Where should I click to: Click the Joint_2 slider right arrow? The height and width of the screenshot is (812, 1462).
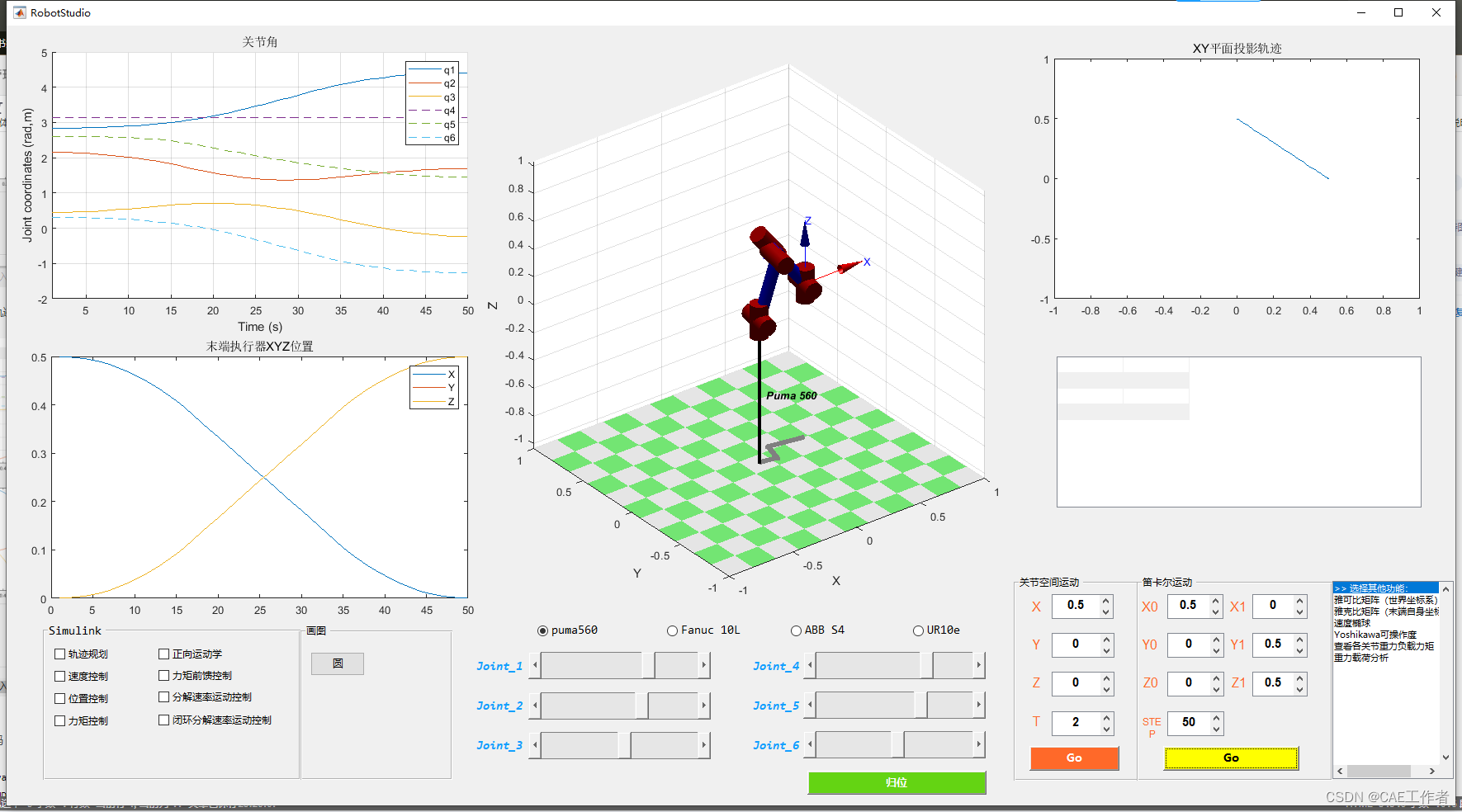pyautogui.click(x=704, y=706)
